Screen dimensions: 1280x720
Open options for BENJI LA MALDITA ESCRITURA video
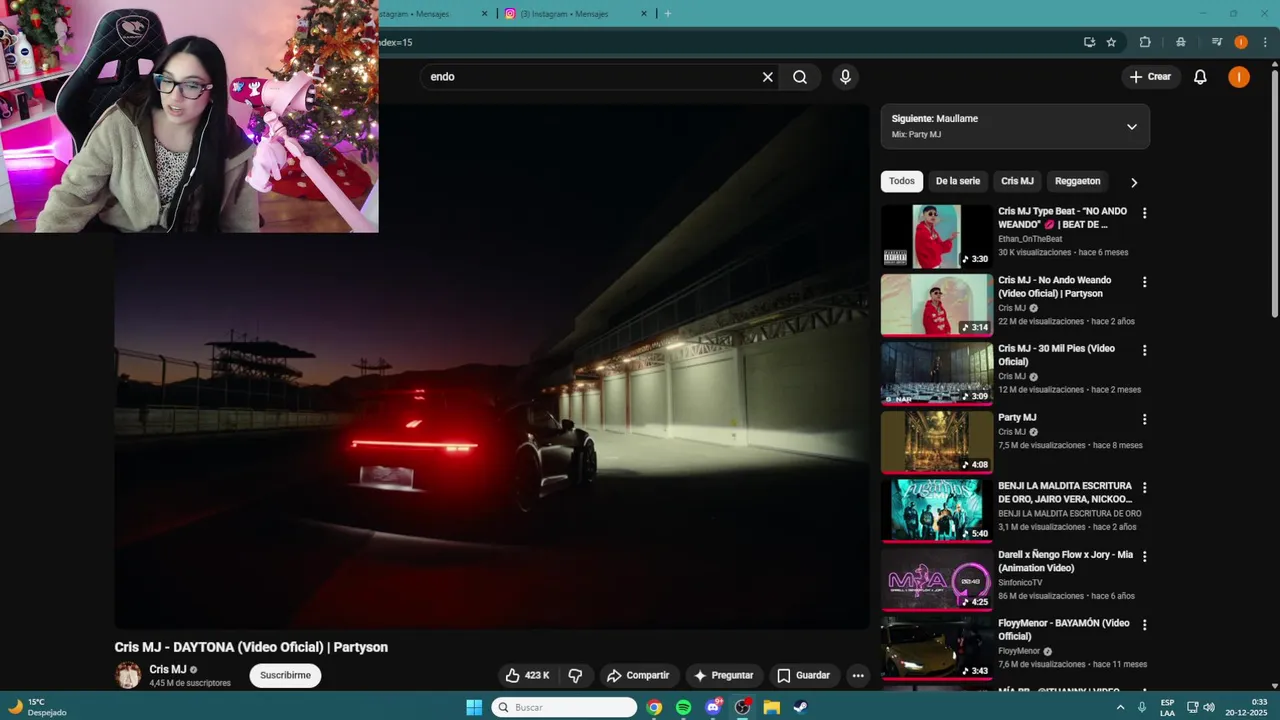coord(1144,487)
